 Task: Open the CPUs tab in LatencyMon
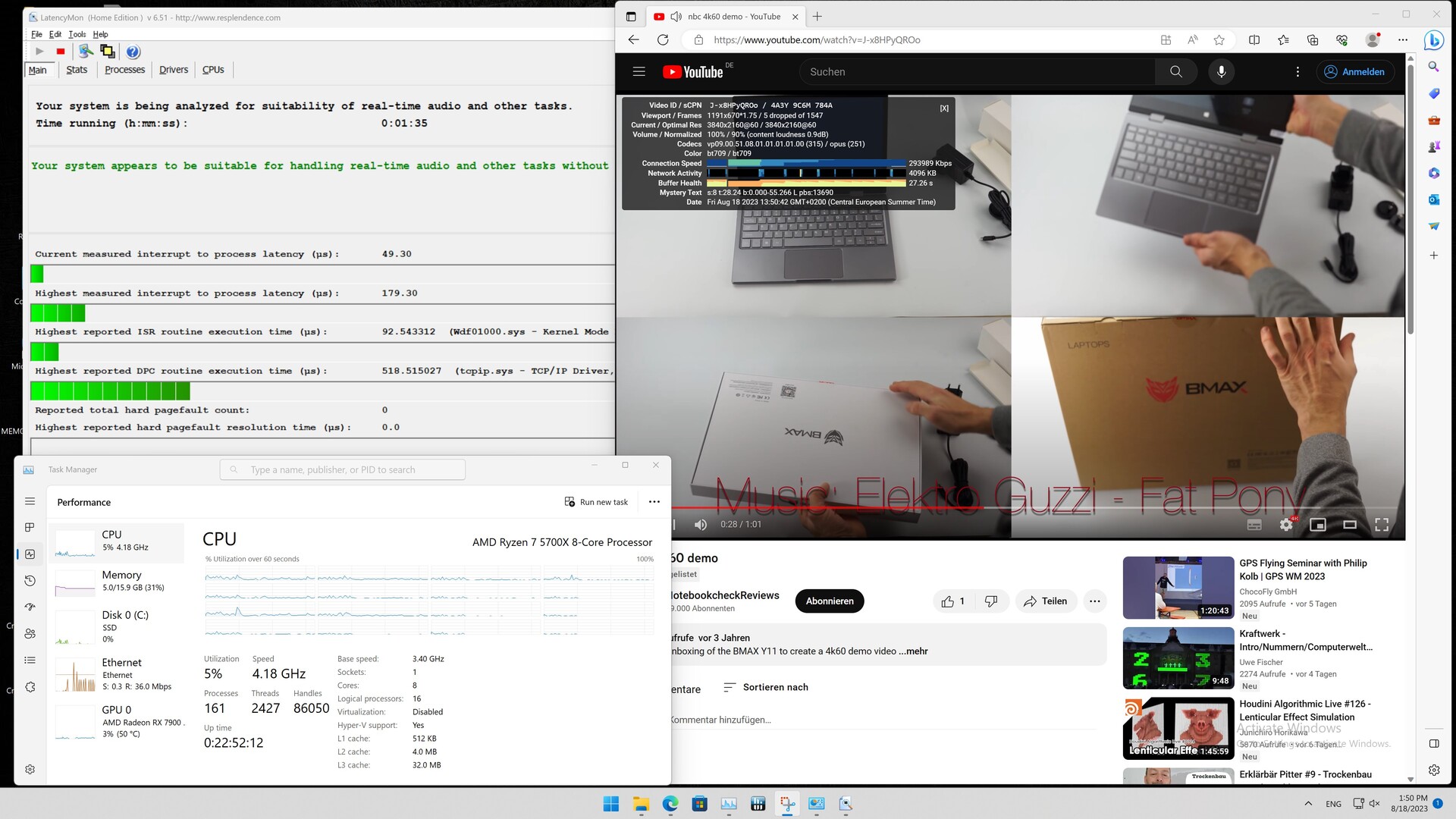pyautogui.click(x=213, y=70)
